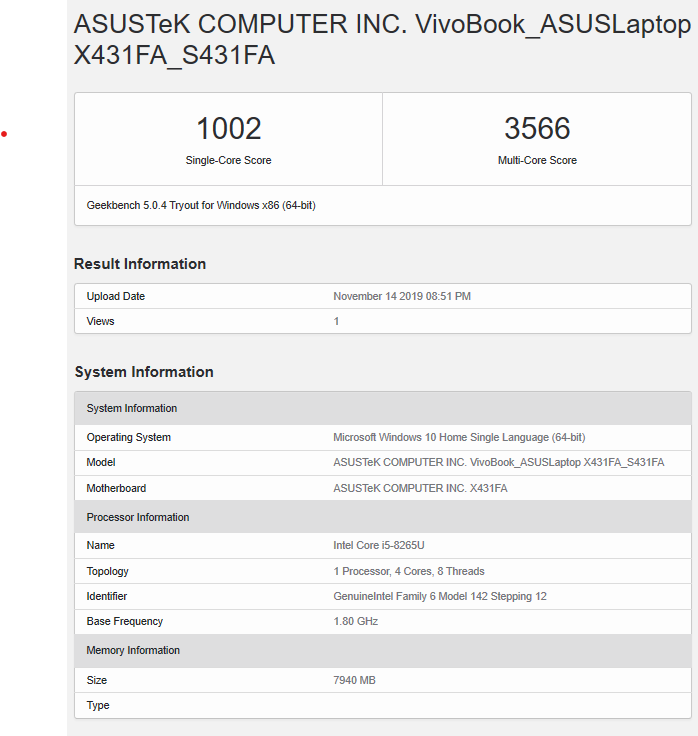Click the Motherboard label
698x736 pixels.
pyautogui.click(x=116, y=488)
